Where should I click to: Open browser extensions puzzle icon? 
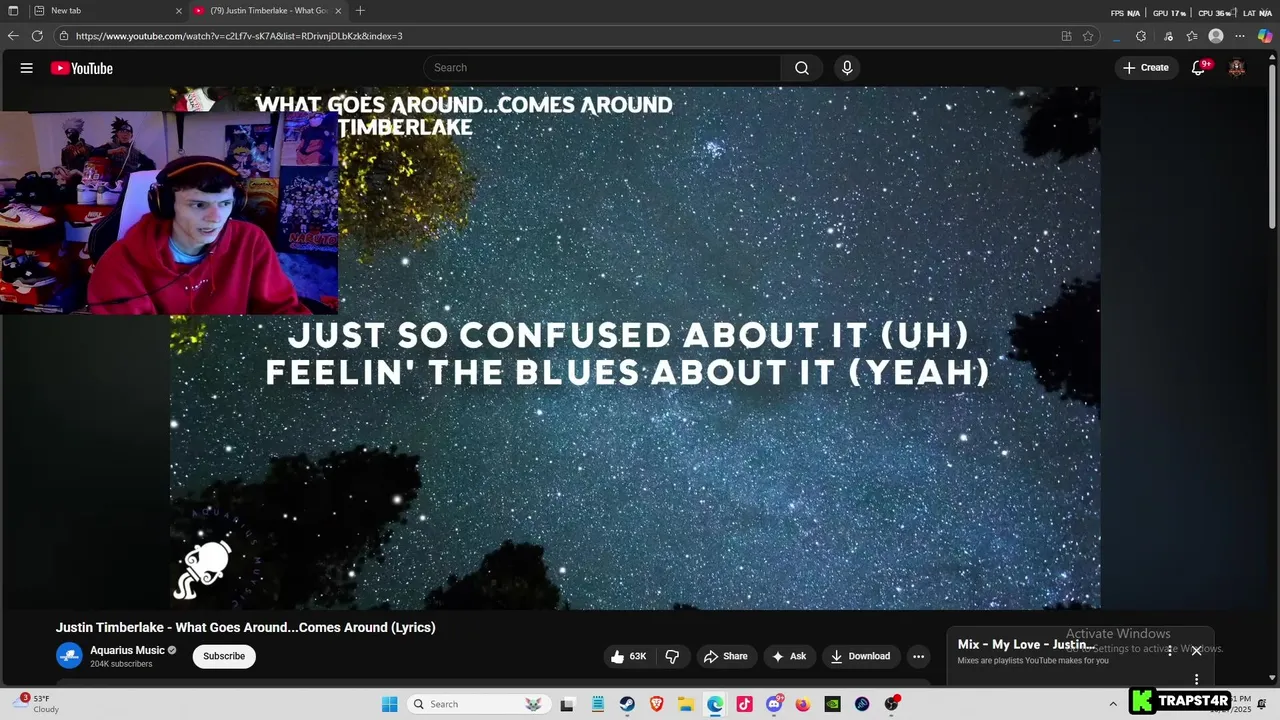pos(1141,36)
